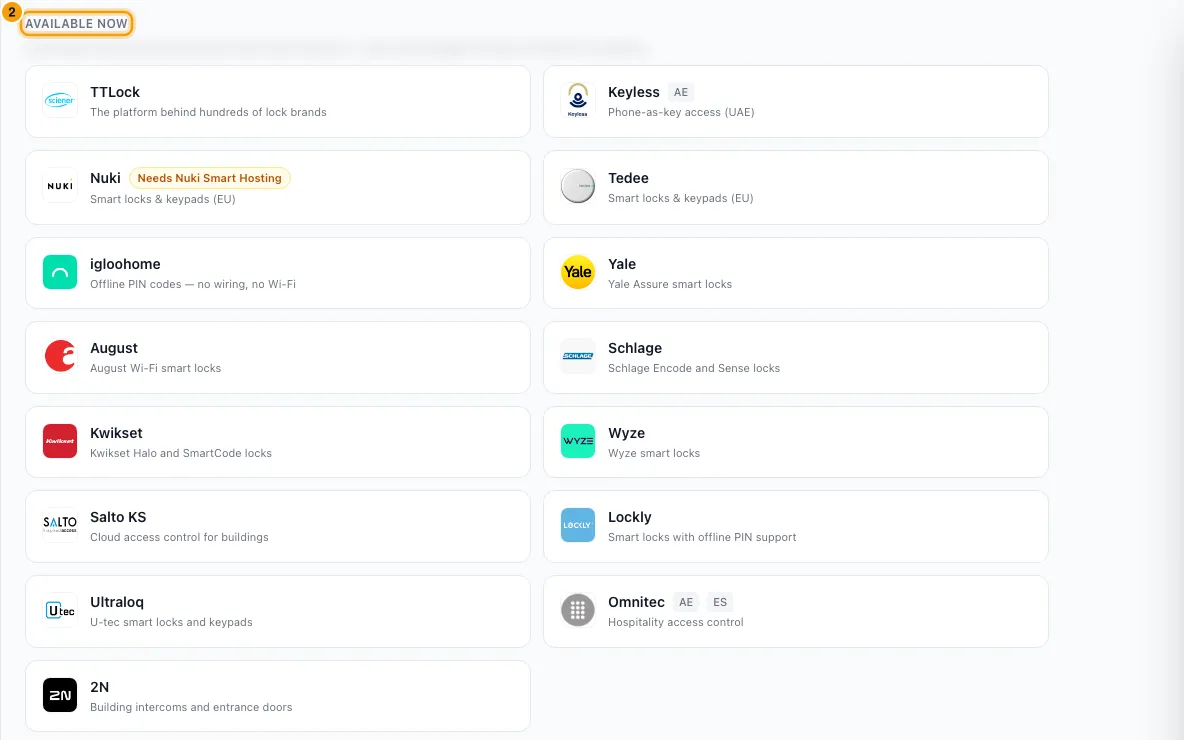Choose the Kwikset red logo icon
1184x740 pixels.
[x=60, y=441]
